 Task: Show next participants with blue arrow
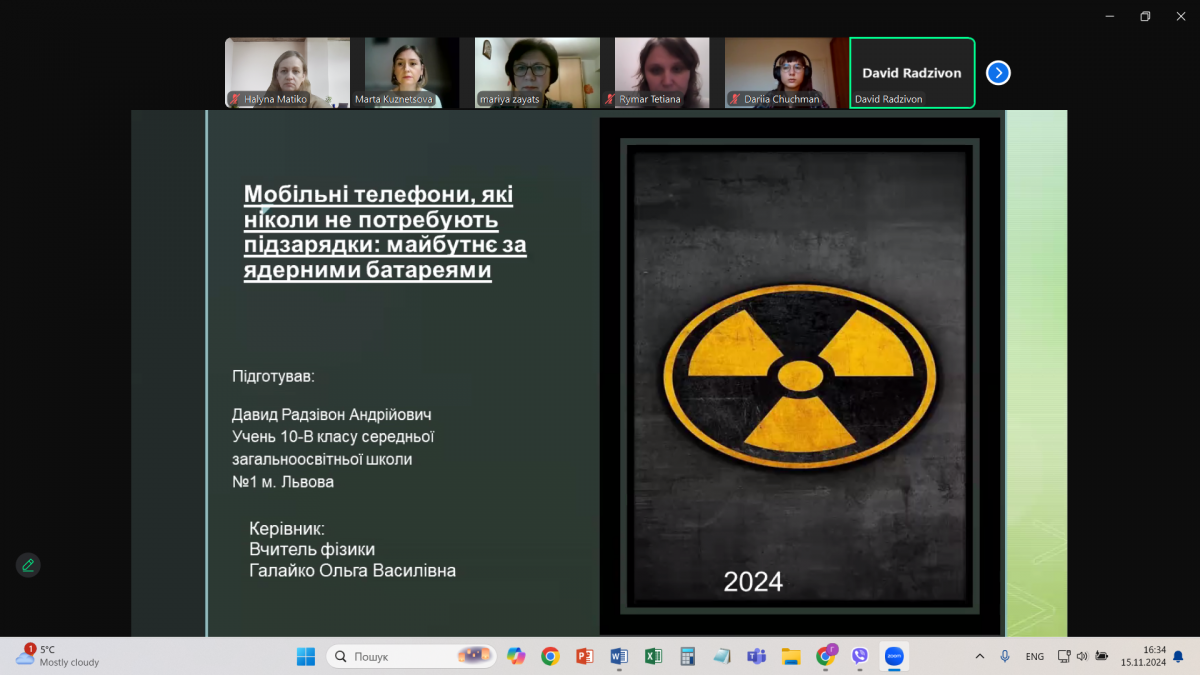click(998, 73)
